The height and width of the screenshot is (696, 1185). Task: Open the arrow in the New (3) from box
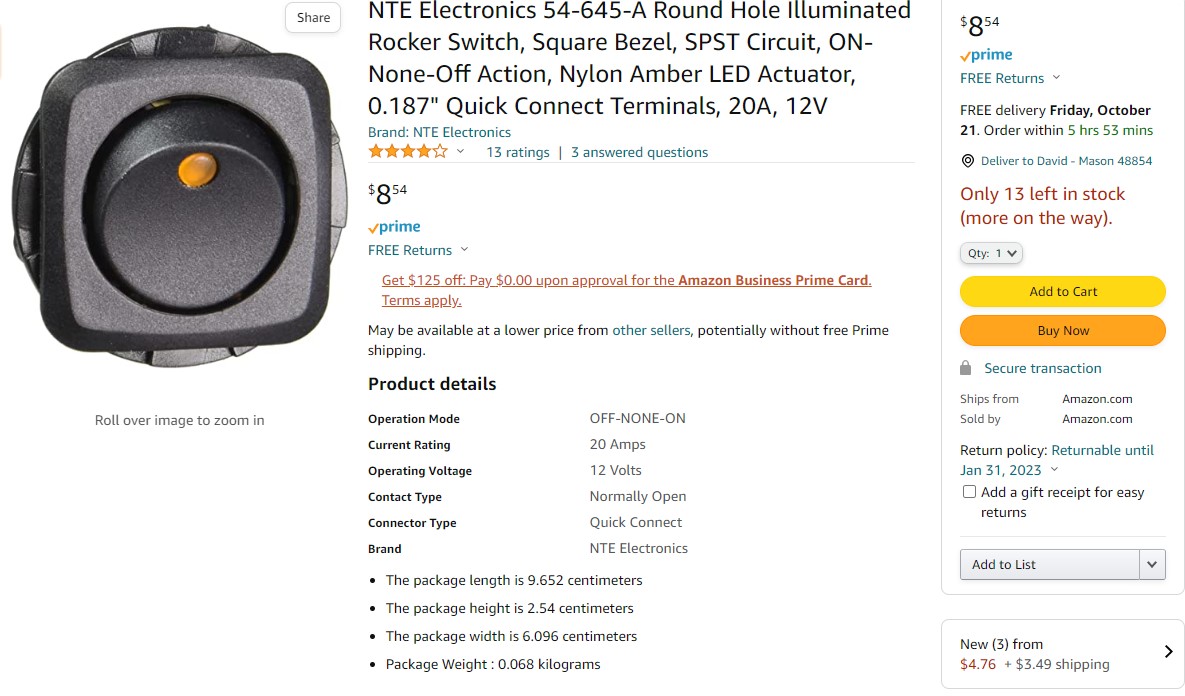click(x=1168, y=651)
